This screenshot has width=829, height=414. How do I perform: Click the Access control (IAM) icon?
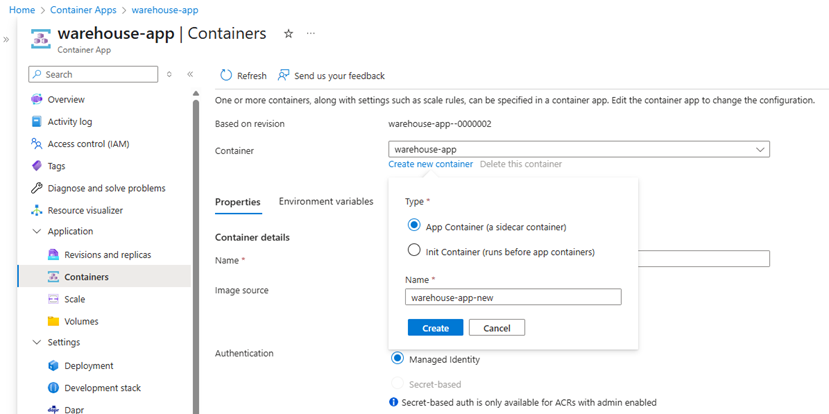click(x=36, y=144)
